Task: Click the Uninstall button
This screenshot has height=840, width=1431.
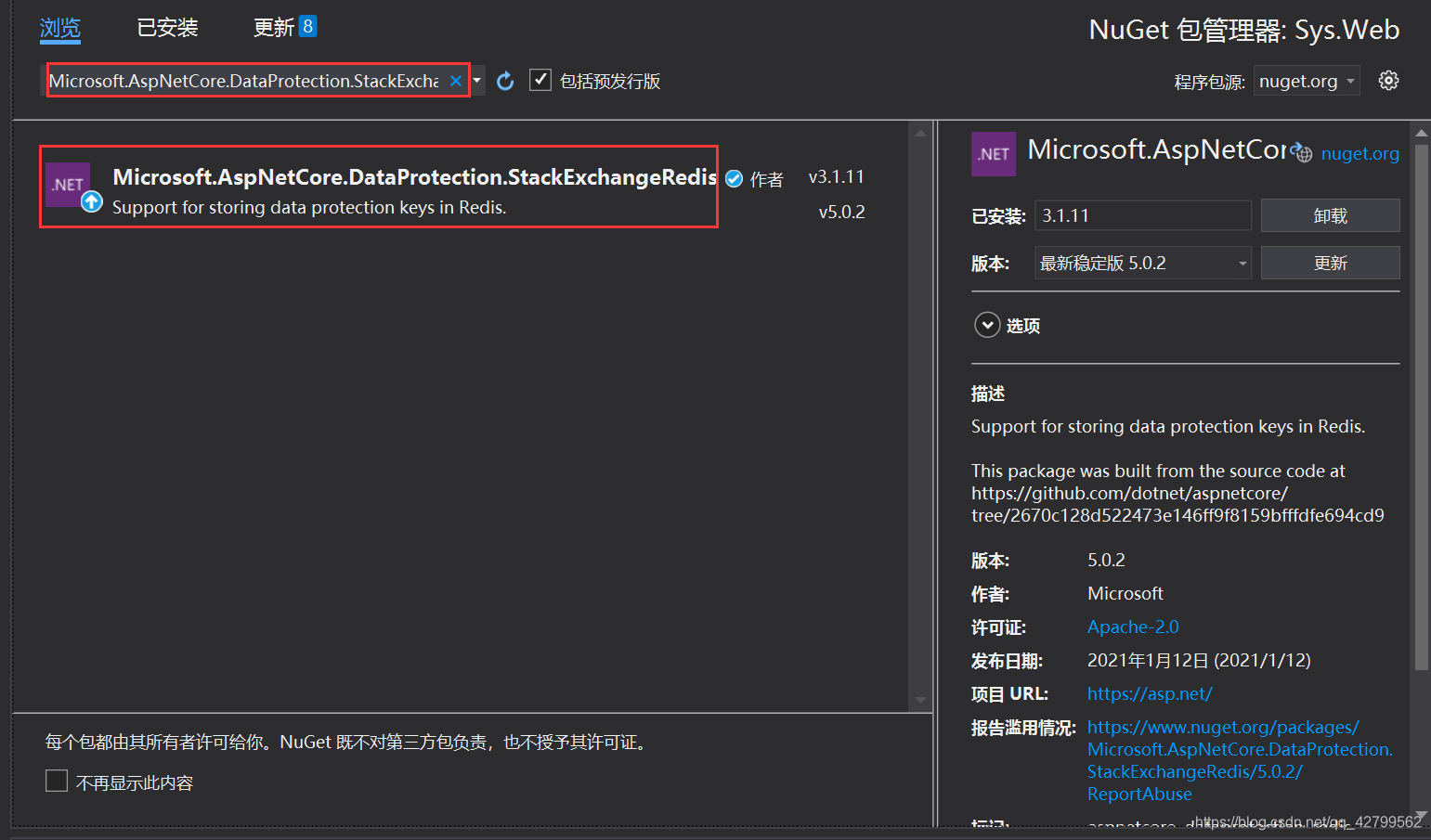Action: tap(1330, 215)
